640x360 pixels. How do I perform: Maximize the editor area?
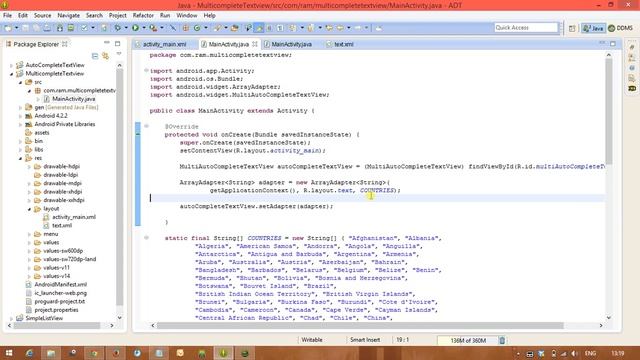coord(613,43)
